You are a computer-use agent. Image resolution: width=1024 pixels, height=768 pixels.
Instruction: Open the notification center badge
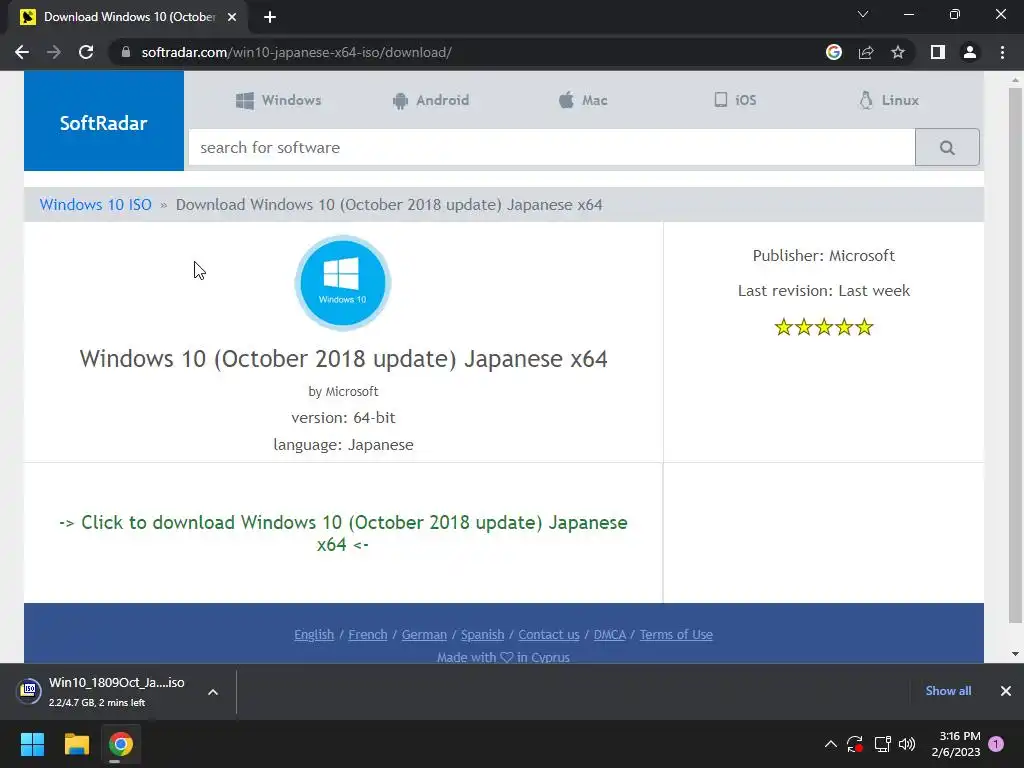[x=997, y=744]
